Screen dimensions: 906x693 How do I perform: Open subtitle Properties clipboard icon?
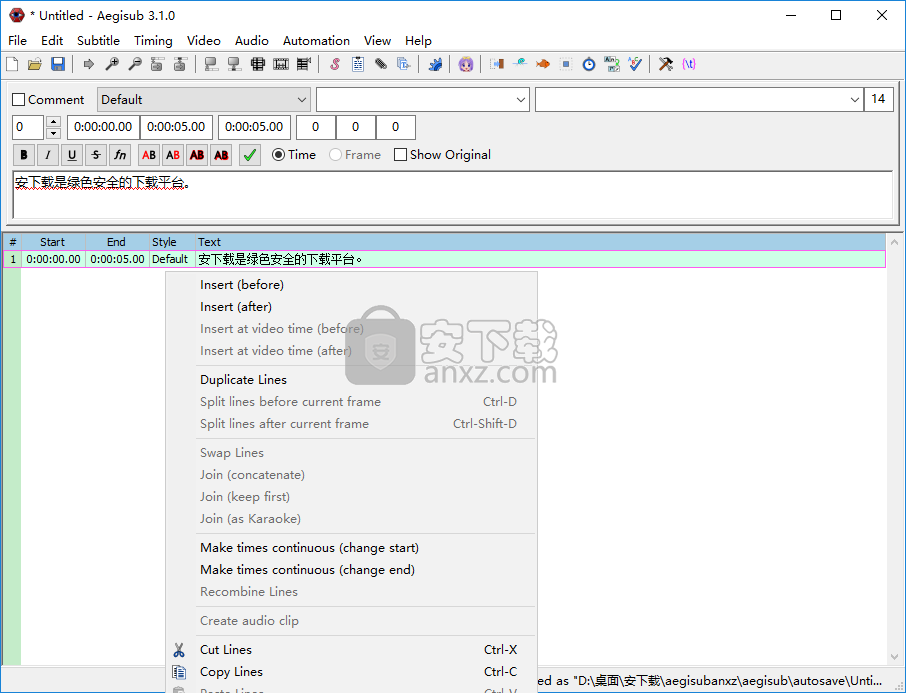pos(358,64)
